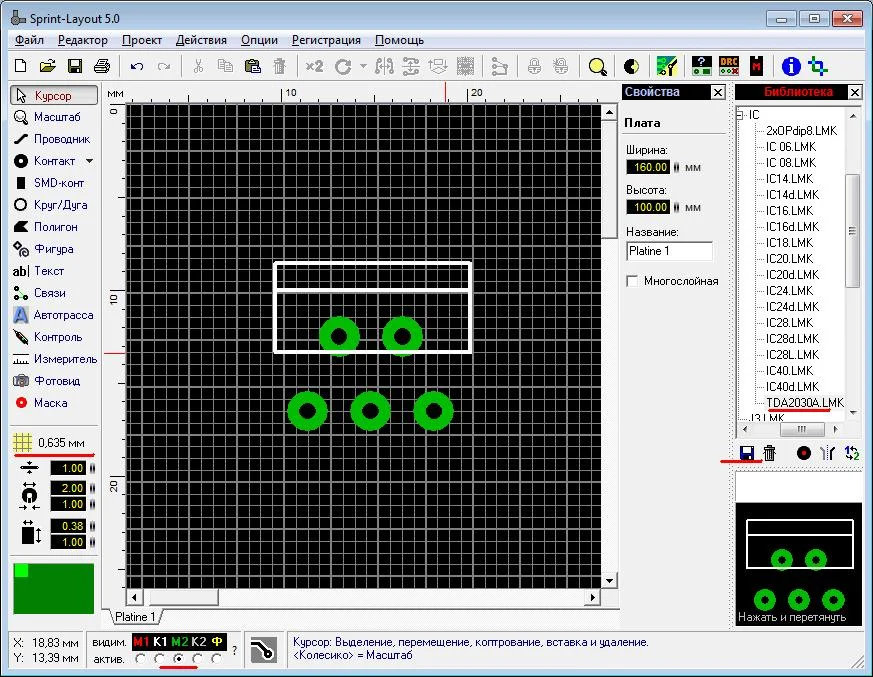Open the grid size 0,635 mm selector

pyautogui.click(x=54, y=443)
